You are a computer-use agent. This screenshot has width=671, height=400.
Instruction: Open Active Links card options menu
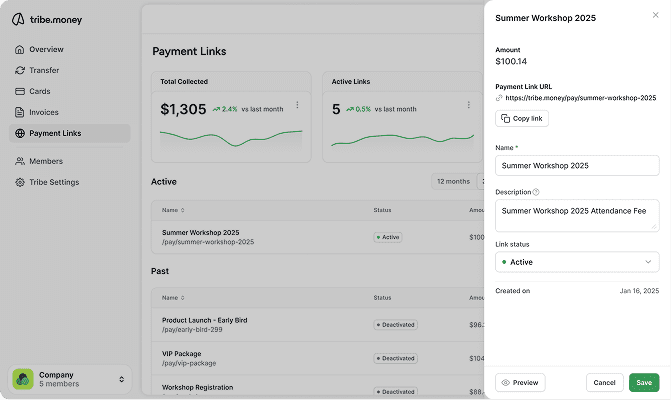click(x=467, y=105)
